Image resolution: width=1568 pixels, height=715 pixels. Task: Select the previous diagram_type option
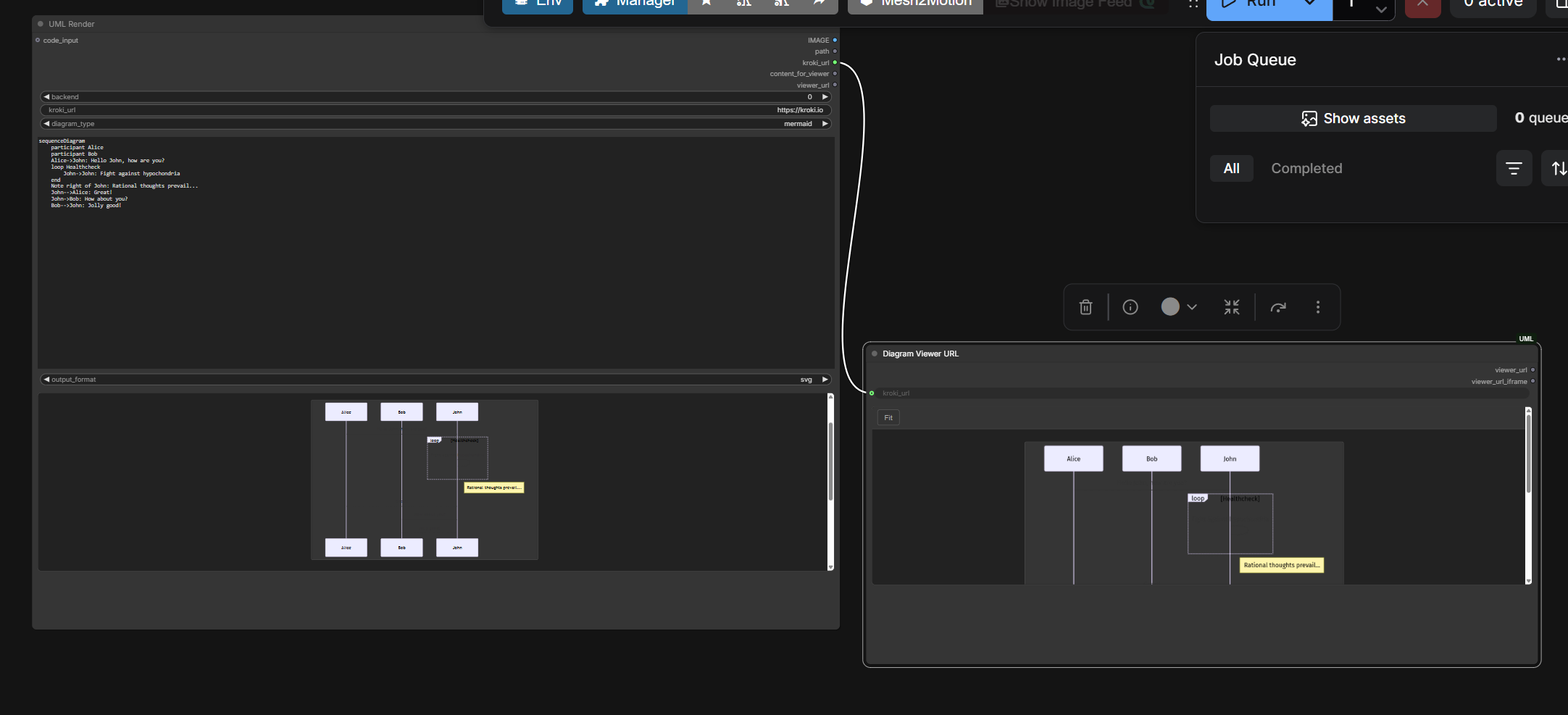coord(47,124)
